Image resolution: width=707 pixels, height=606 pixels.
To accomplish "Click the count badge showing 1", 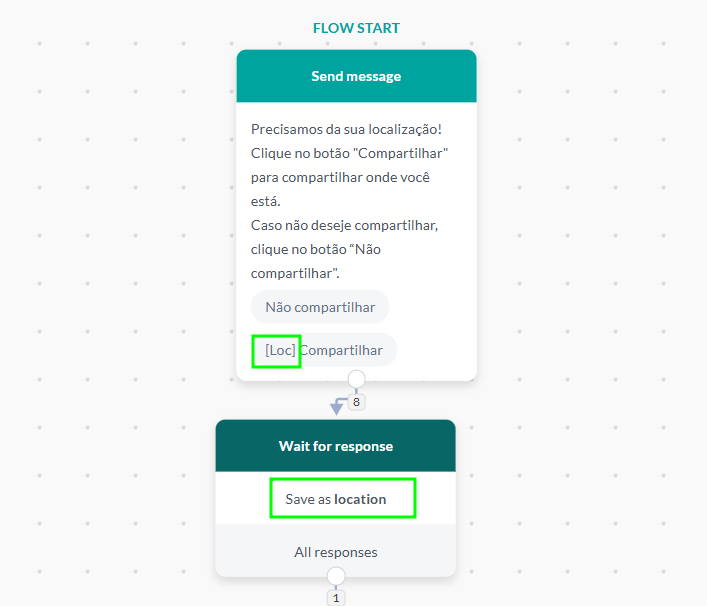I will [336, 597].
